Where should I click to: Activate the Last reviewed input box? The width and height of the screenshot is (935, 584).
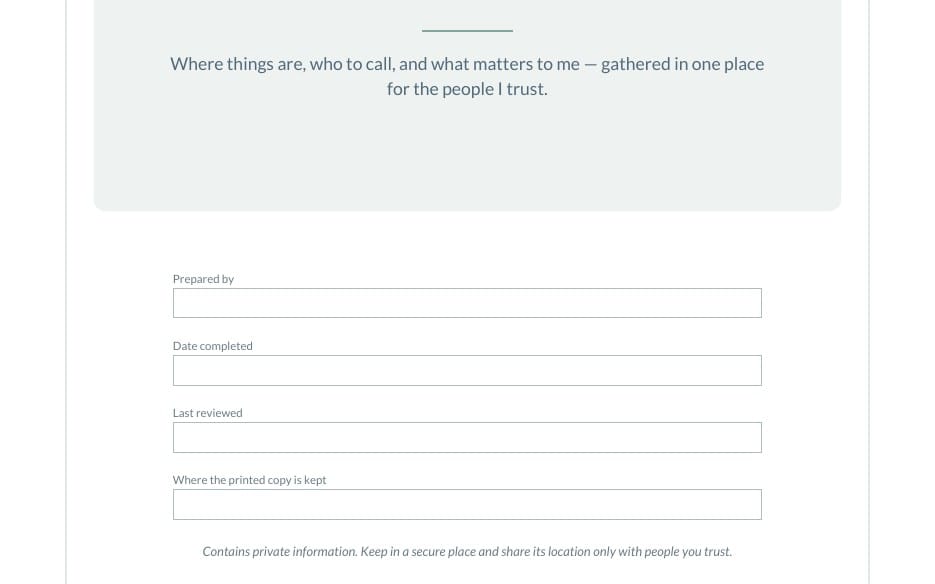pos(467,437)
